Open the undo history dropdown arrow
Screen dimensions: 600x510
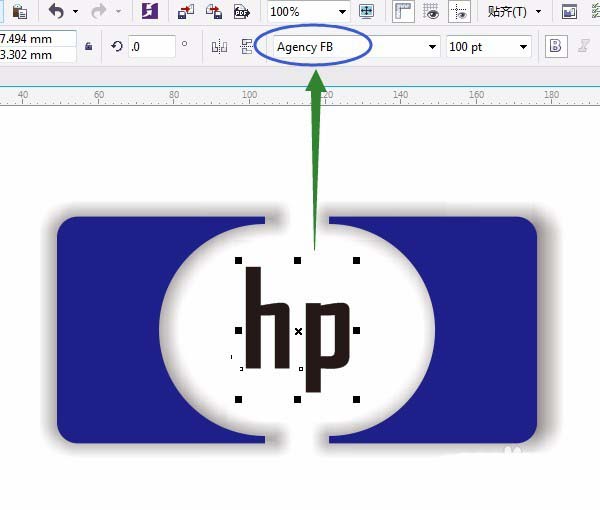(x=75, y=11)
